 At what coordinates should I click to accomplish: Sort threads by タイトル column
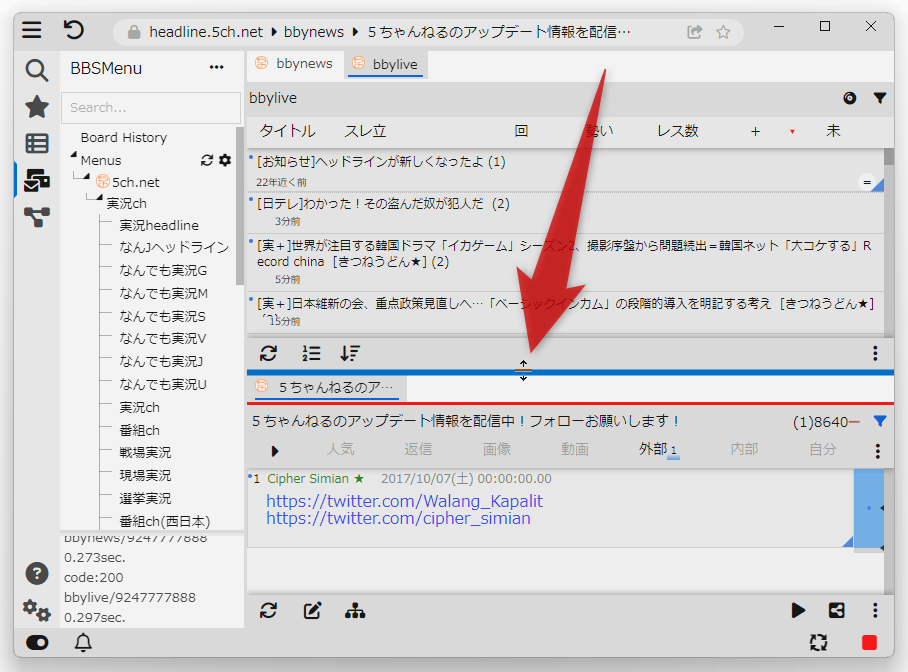point(287,131)
